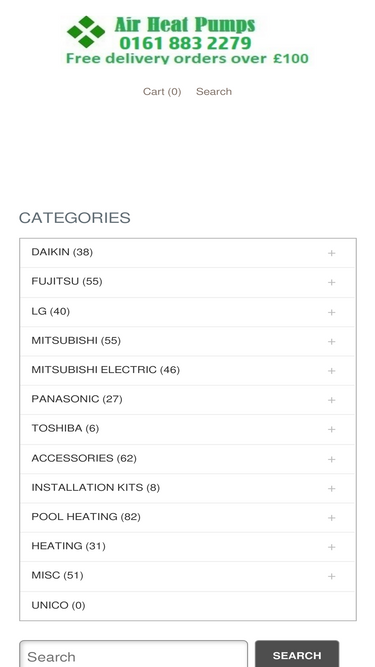Screen dimensions: 375x667
Task: Expand POOL HEATING plus icon
Action: pyautogui.click(x=331, y=518)
